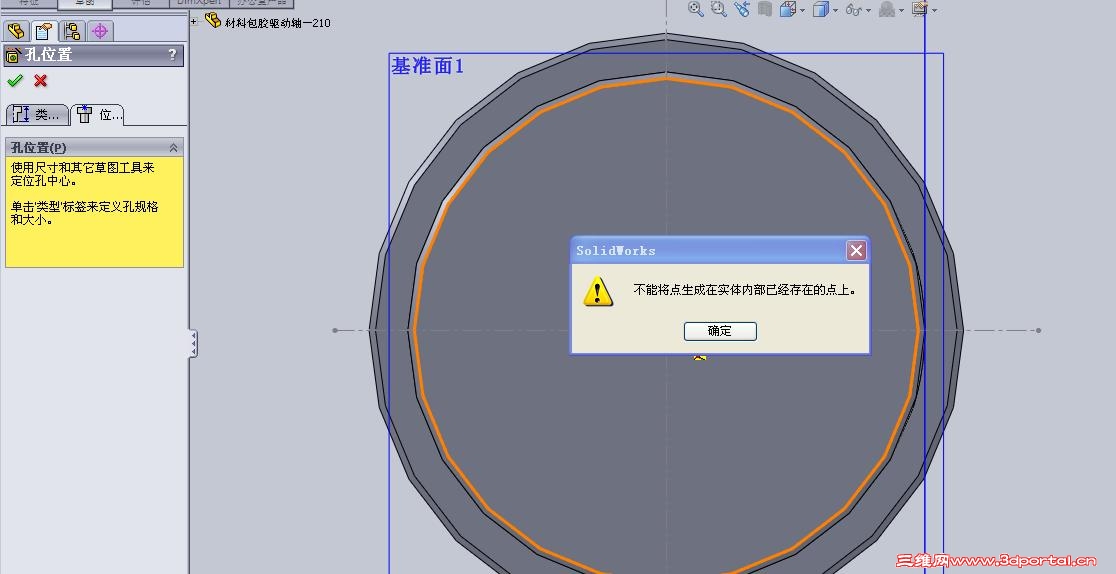
Task: Click the hole wizard icon beside 孔位置 title
Action: (x=13, y=56)
